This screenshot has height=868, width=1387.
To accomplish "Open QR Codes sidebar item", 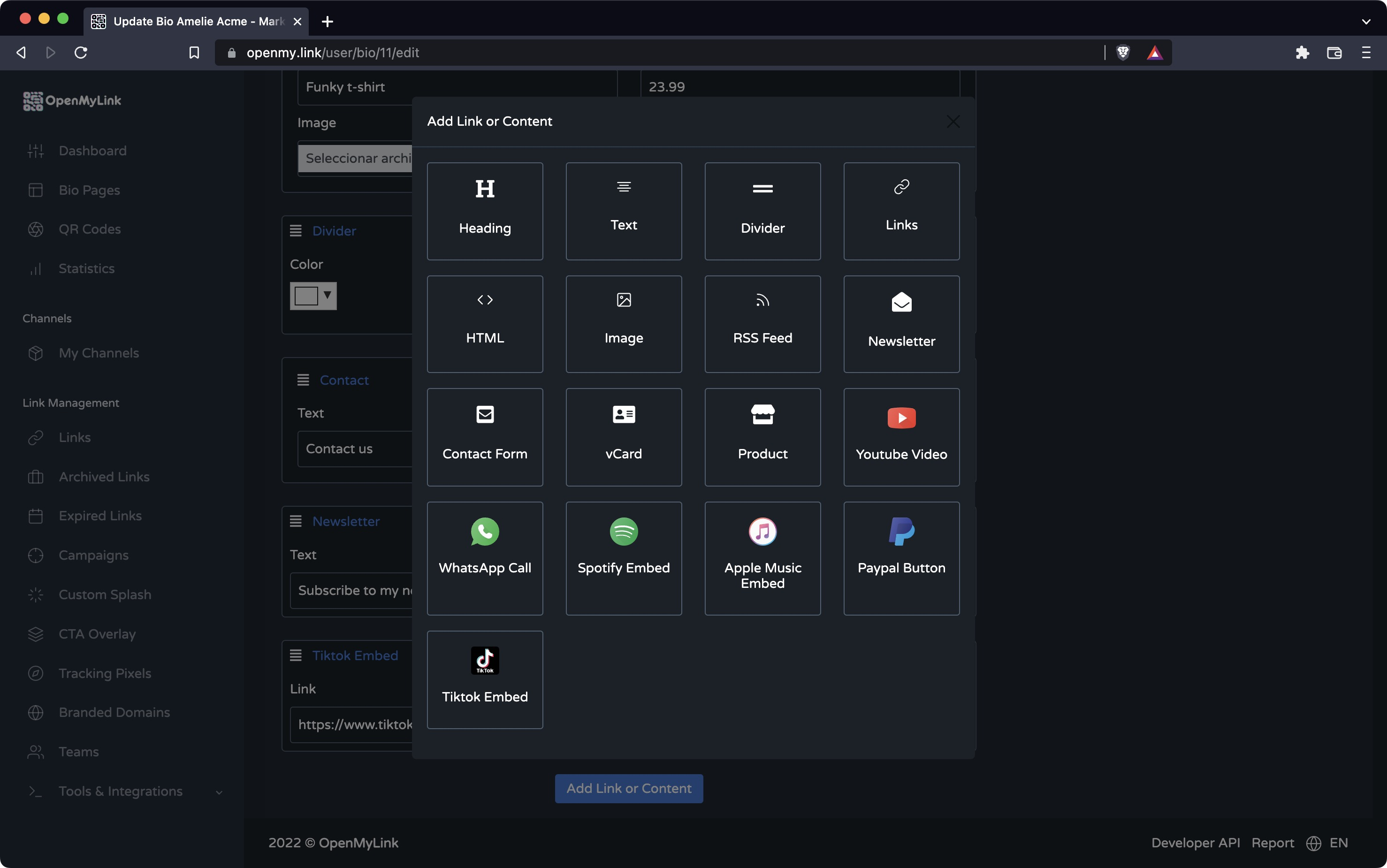I will (90, 229).
